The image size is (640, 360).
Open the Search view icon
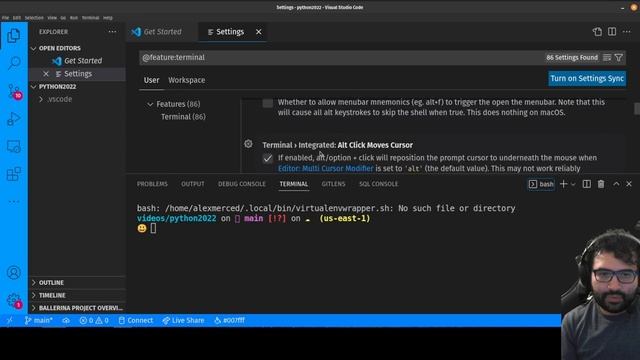[13, 63]
